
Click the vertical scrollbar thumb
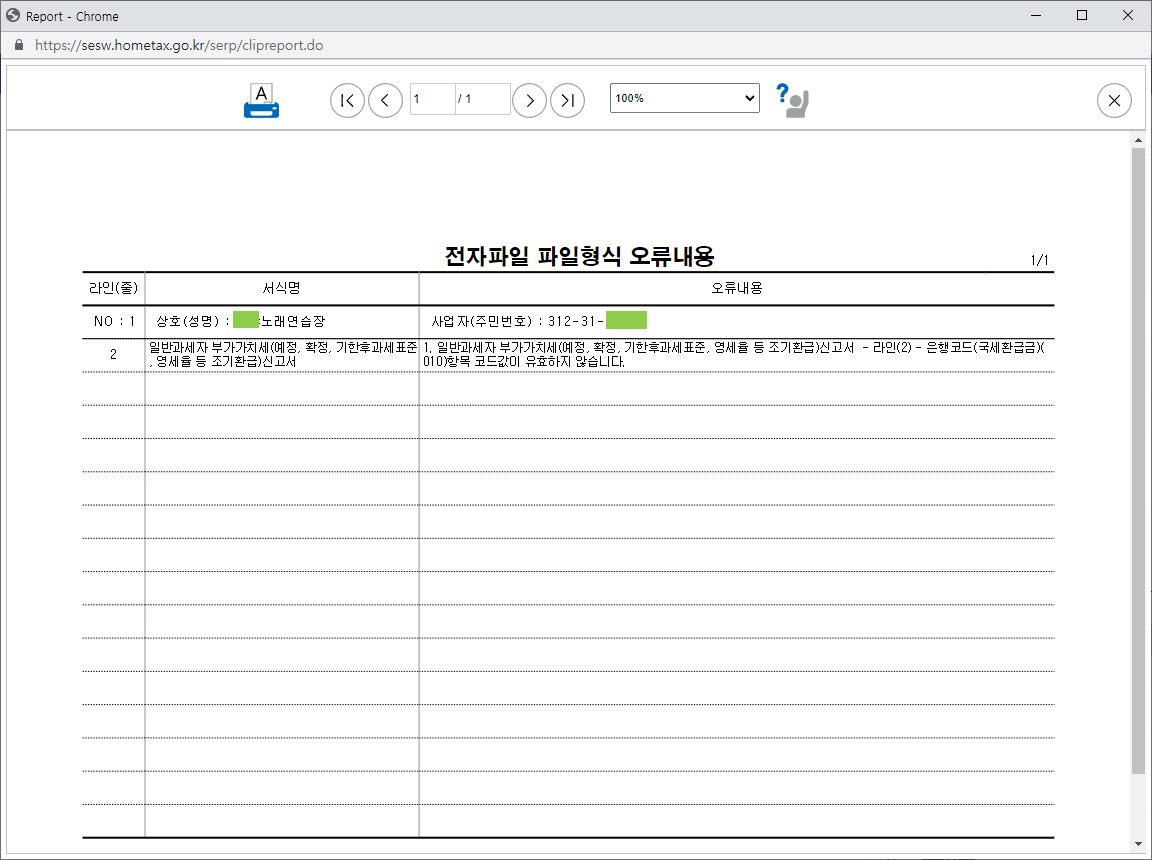(x=1138, y=460)
